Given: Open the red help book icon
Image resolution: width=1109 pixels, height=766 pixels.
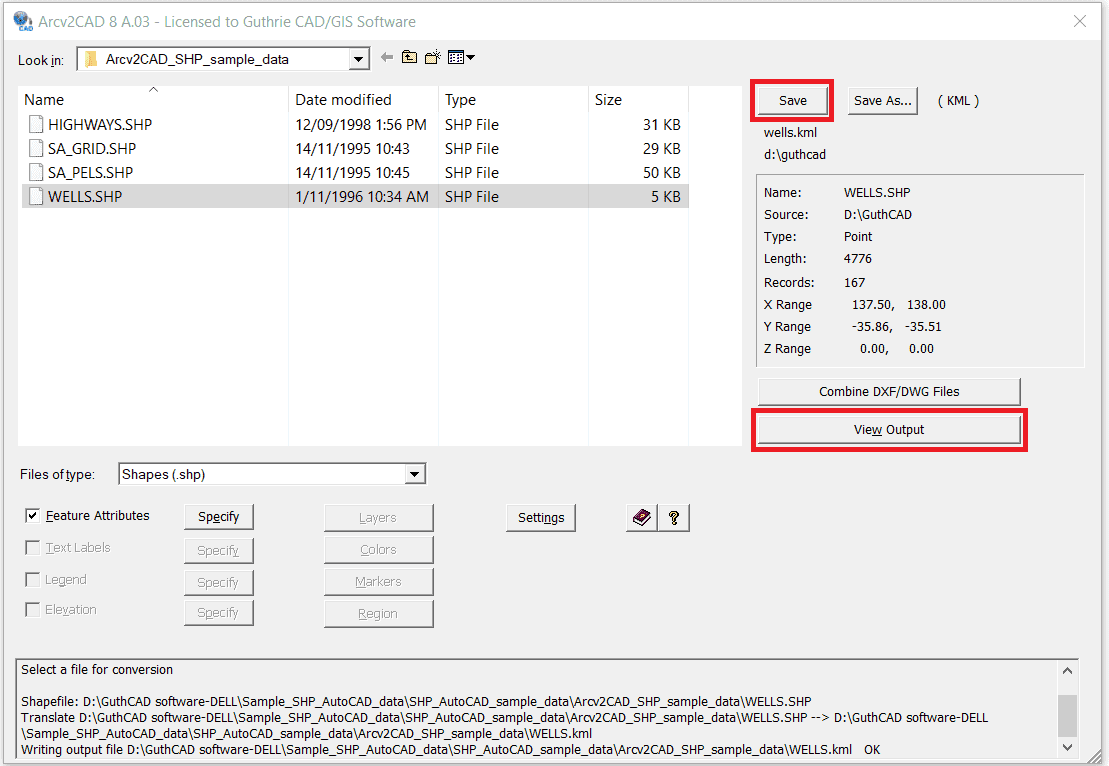Looking at the screenshot, I should click(641, 518).
